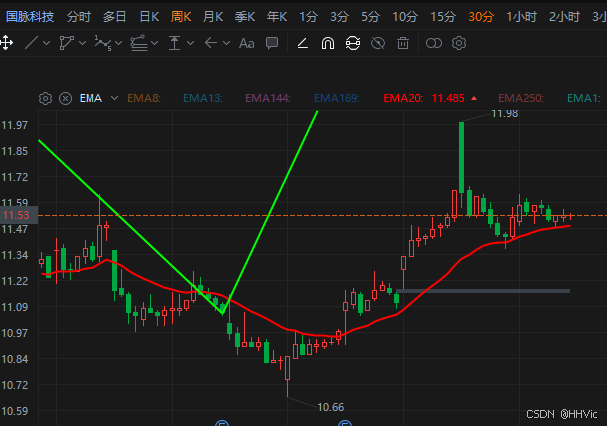The width and height of the screenshot is (607, 426).
Task: Select the 5分 timeframe
Action: [370, 17]
